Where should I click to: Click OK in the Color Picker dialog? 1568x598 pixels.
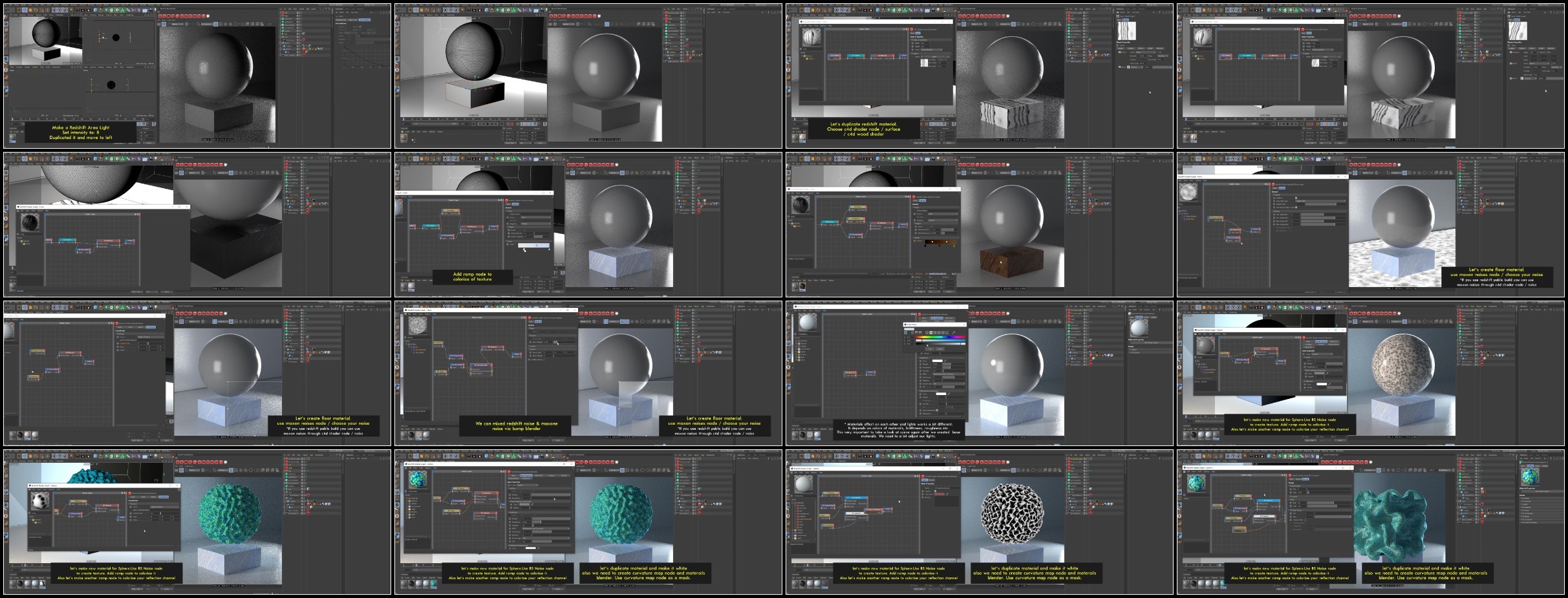tap(929, 349)
